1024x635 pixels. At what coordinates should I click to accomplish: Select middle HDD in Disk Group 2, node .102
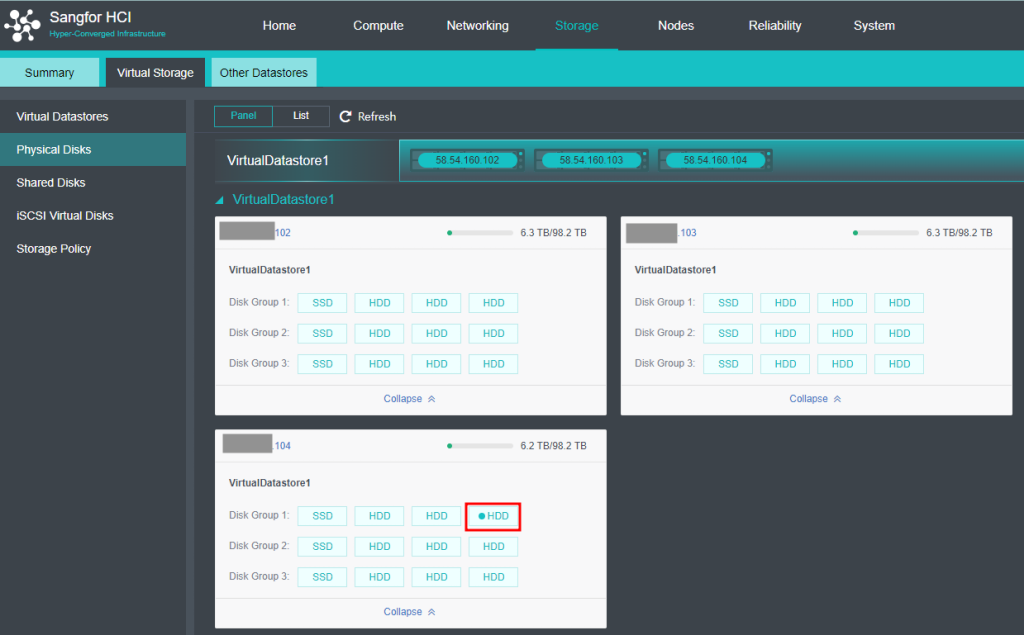tap(436, 333)
